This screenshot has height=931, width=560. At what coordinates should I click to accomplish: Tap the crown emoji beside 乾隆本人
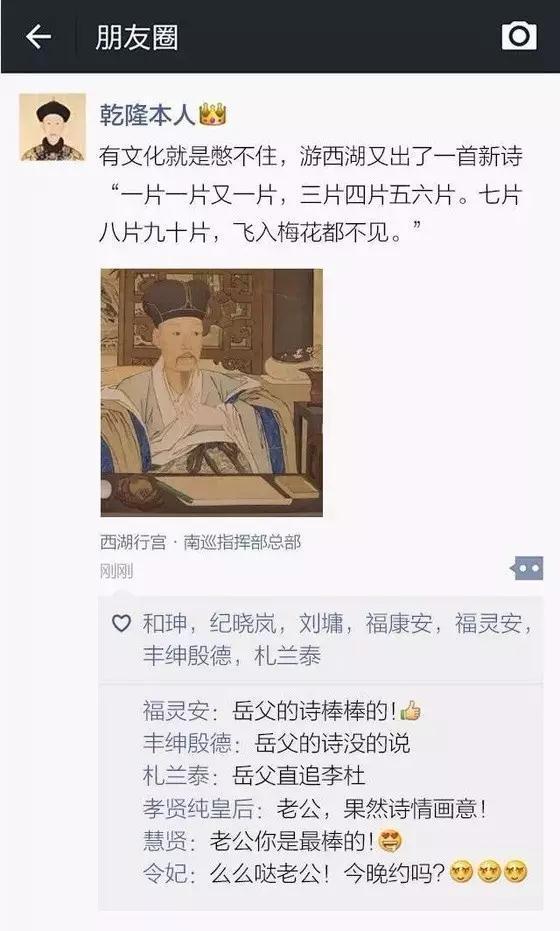[213, 114]
